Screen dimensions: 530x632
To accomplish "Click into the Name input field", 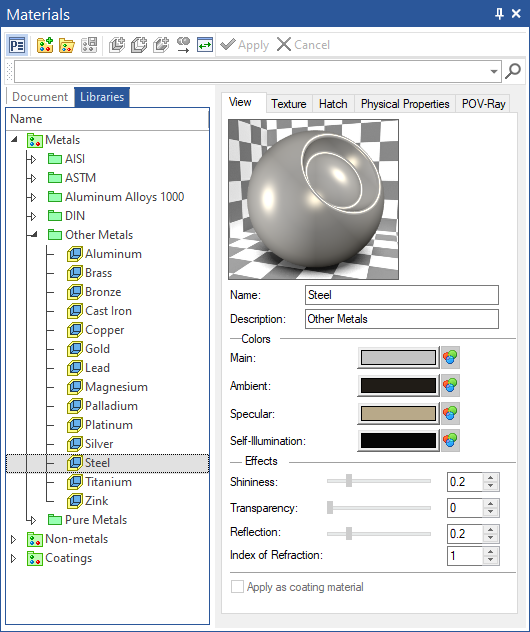I will (401, 295).
